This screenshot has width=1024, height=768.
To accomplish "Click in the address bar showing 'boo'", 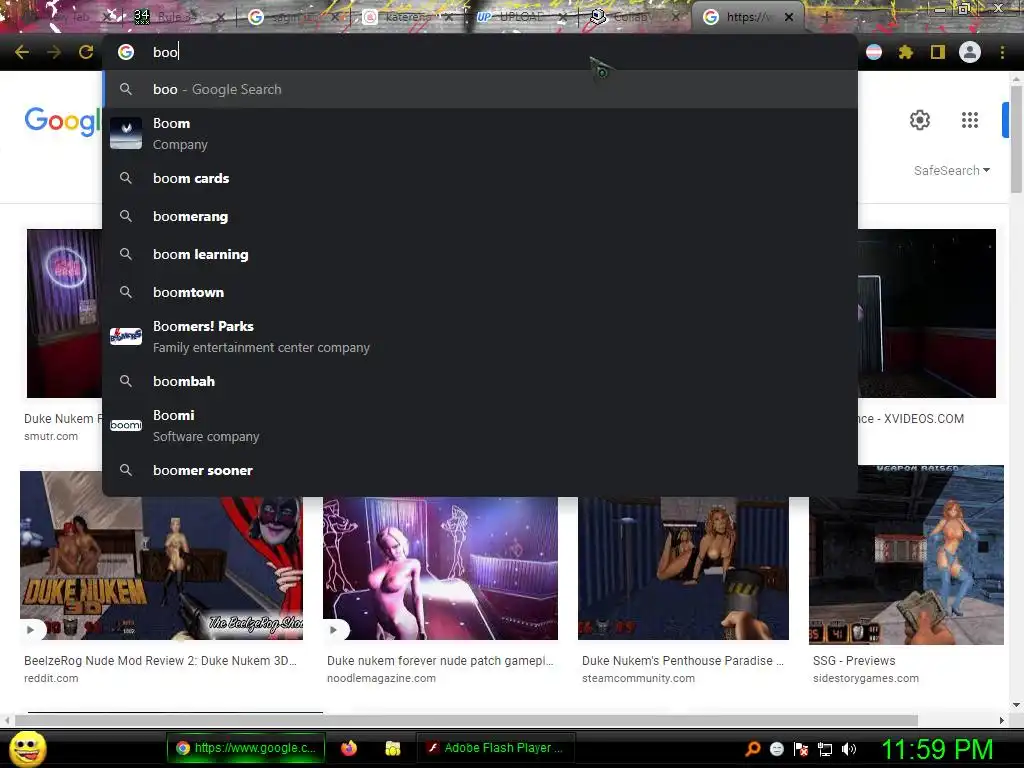I will pyautogui.click(x=480, y=52).
